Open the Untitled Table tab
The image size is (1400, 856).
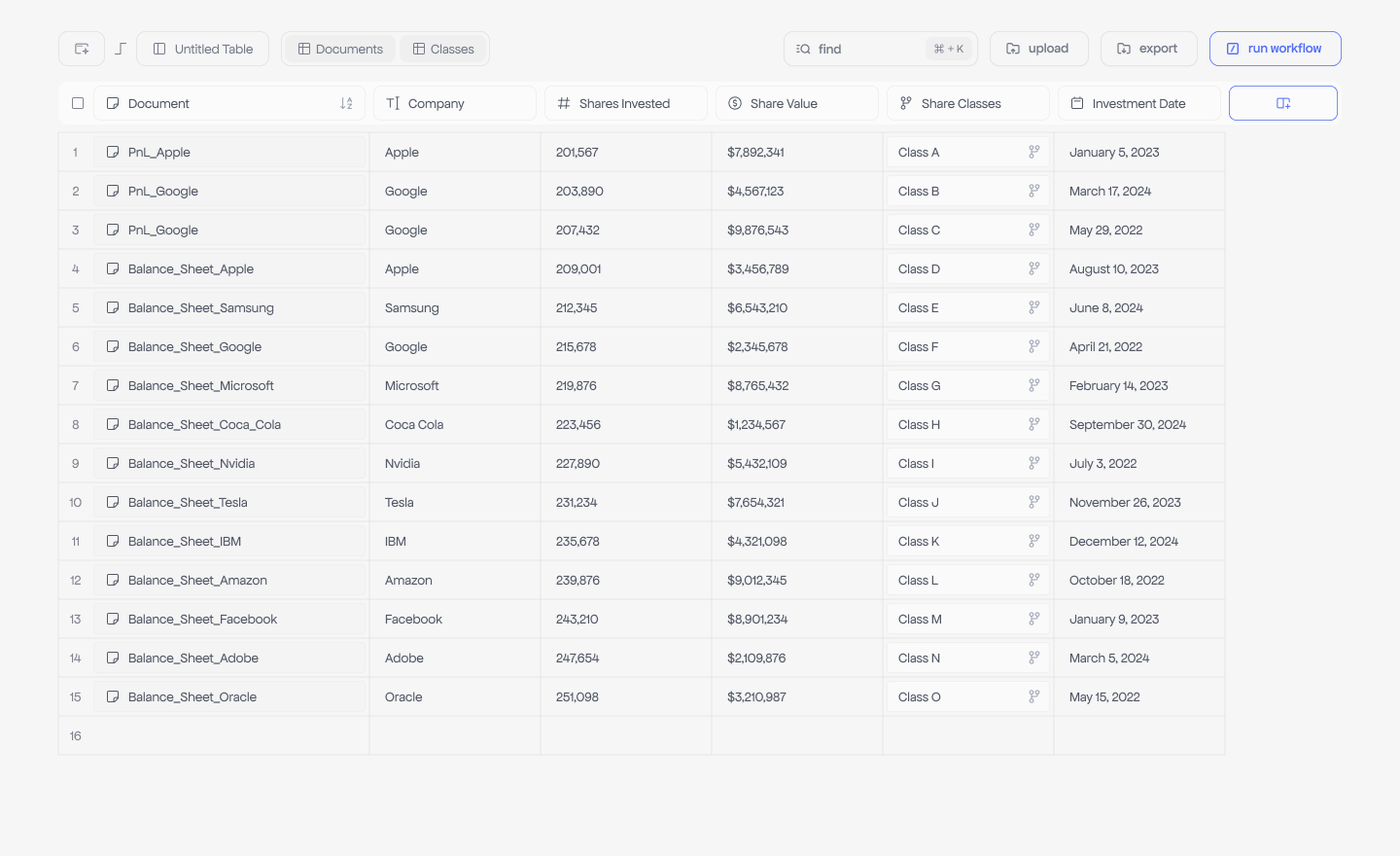pyautogui.click(x=203, y=49)
